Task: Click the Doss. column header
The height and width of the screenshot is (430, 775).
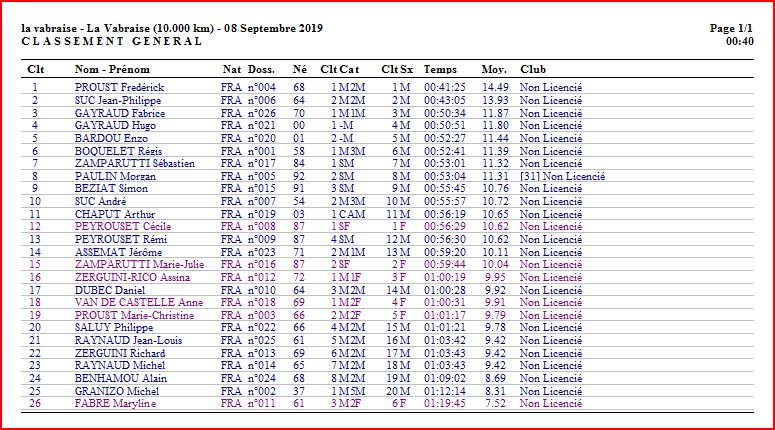Action: (261, 69)
